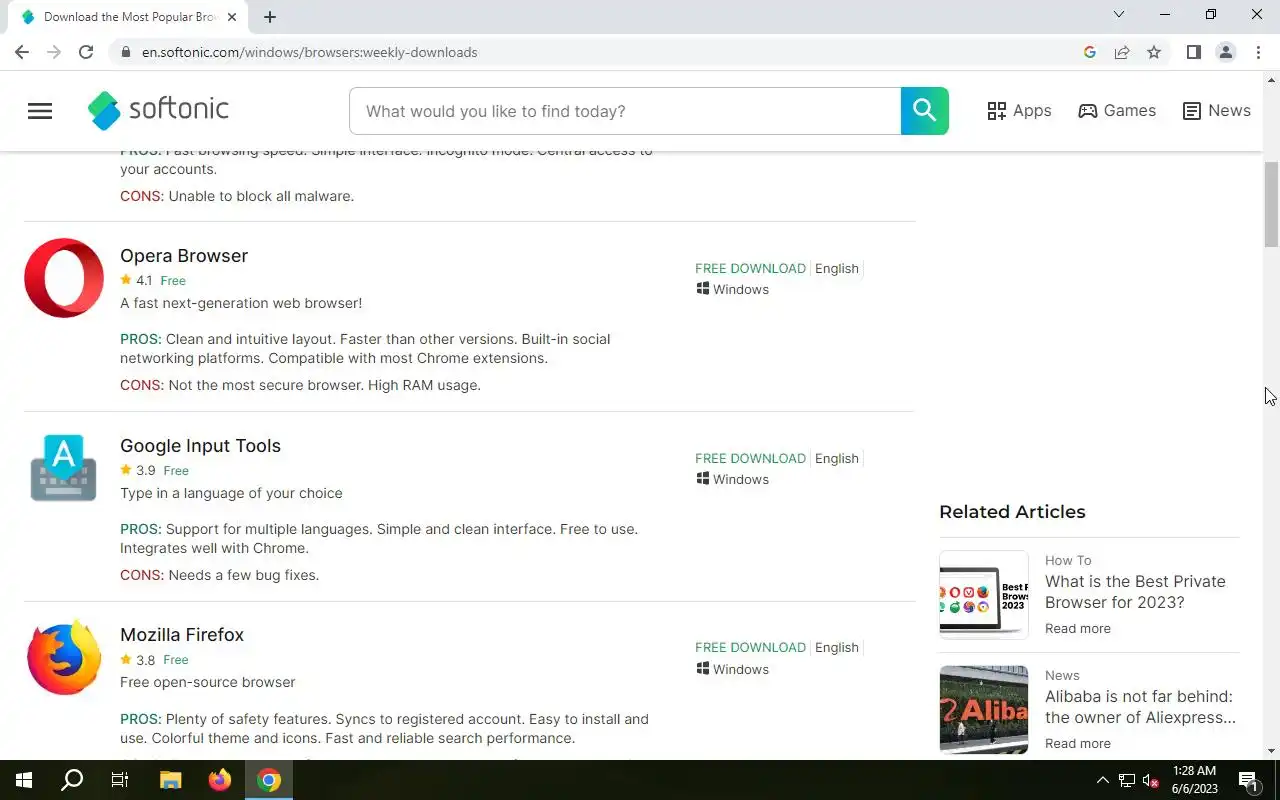Click the scrollbar down arrow
The width and height of the screenshot is (1280, 800).
tap(1271, 750)
